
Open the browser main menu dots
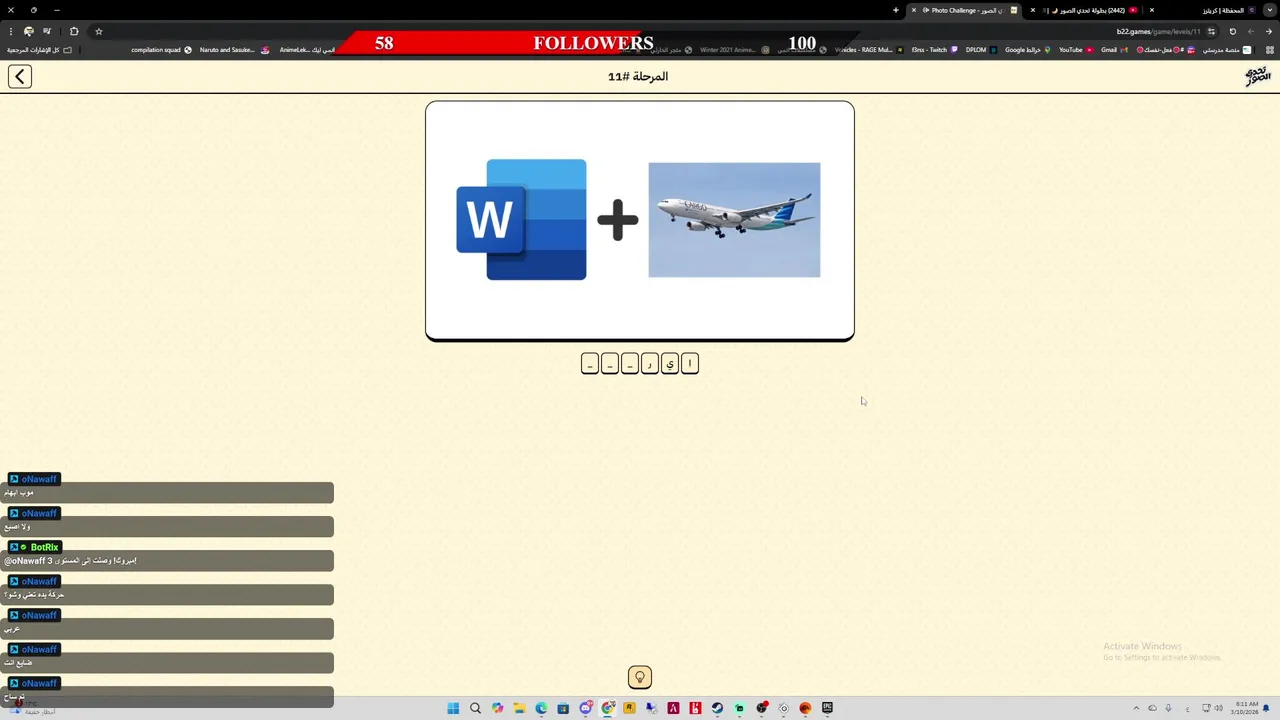point(11,31)
